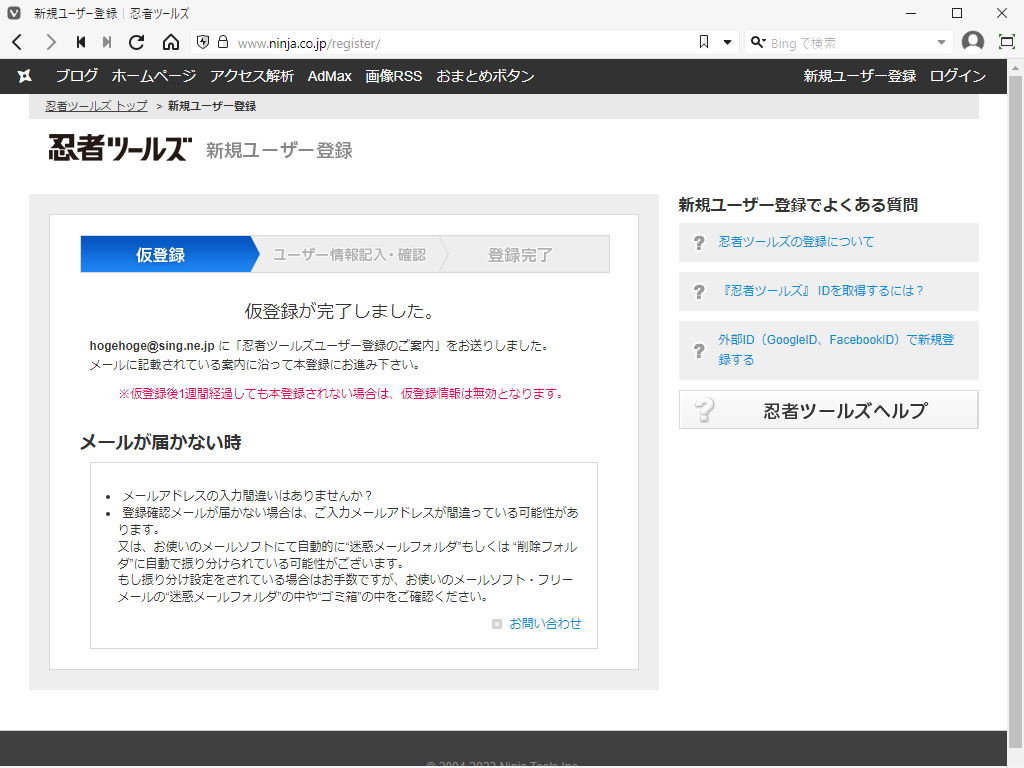Image resolution: width=1024 pixels, height=768 pixels.
Task: Click question mark icon beside IDを取得するには
Action: [x=699, y=292]
